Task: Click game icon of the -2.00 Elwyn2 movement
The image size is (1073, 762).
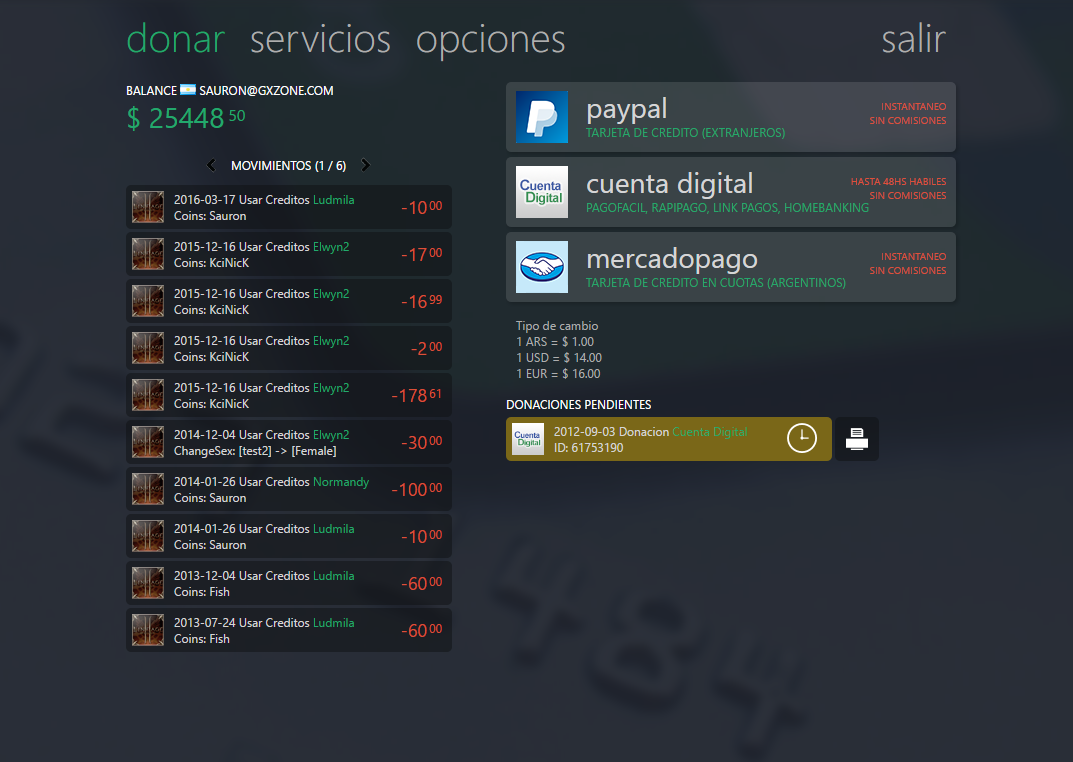Action: pos(148,348)
